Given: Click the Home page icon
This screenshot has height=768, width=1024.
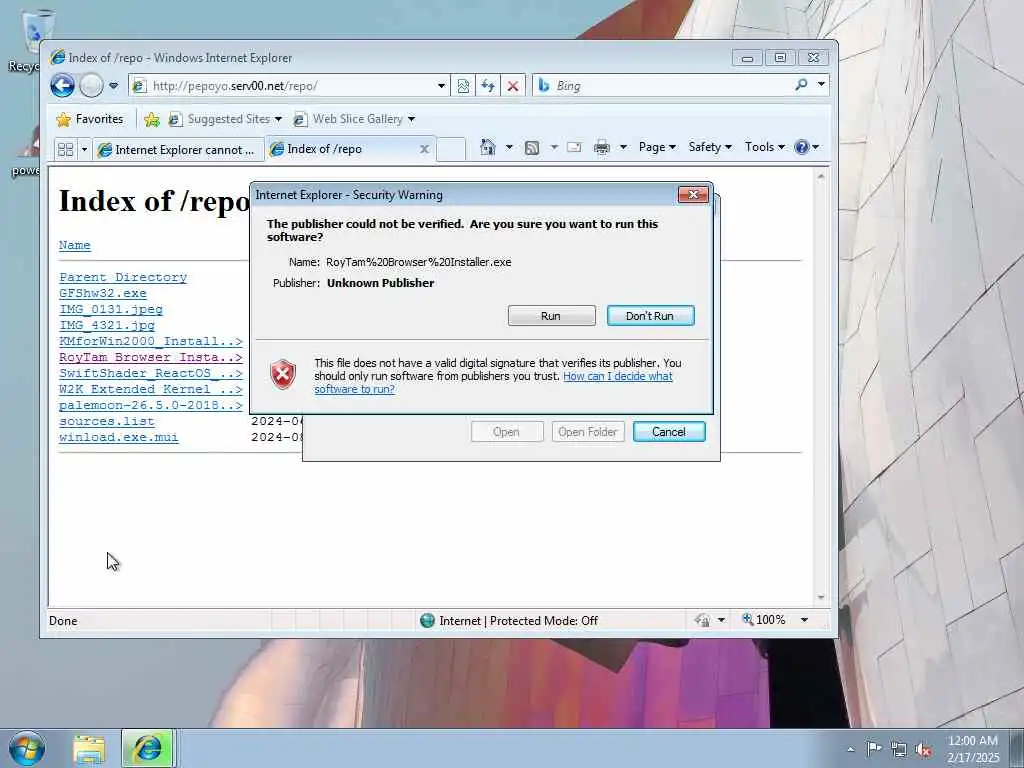Looking at the screenshot, I should coord(488,147).
